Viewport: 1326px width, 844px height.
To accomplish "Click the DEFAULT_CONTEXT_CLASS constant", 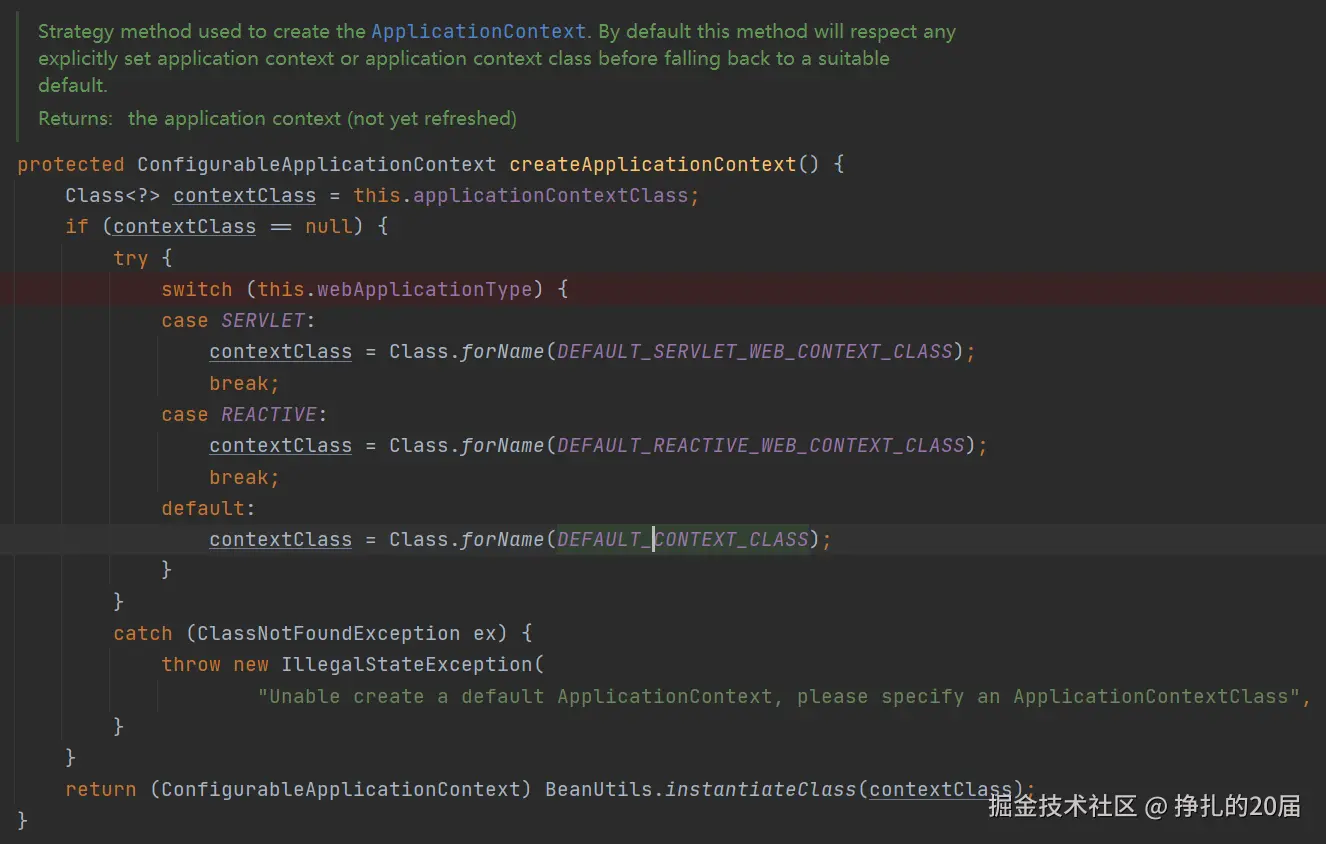I will (x=683, y=540).
